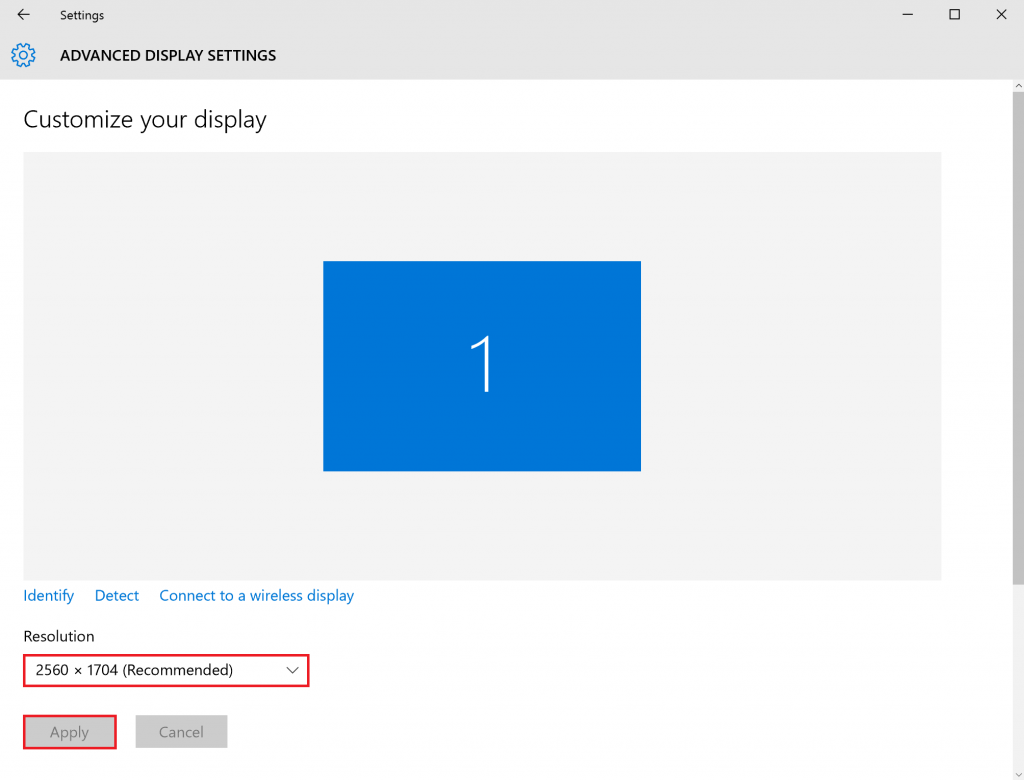Click the Settings title bar label

coord(82,14)
